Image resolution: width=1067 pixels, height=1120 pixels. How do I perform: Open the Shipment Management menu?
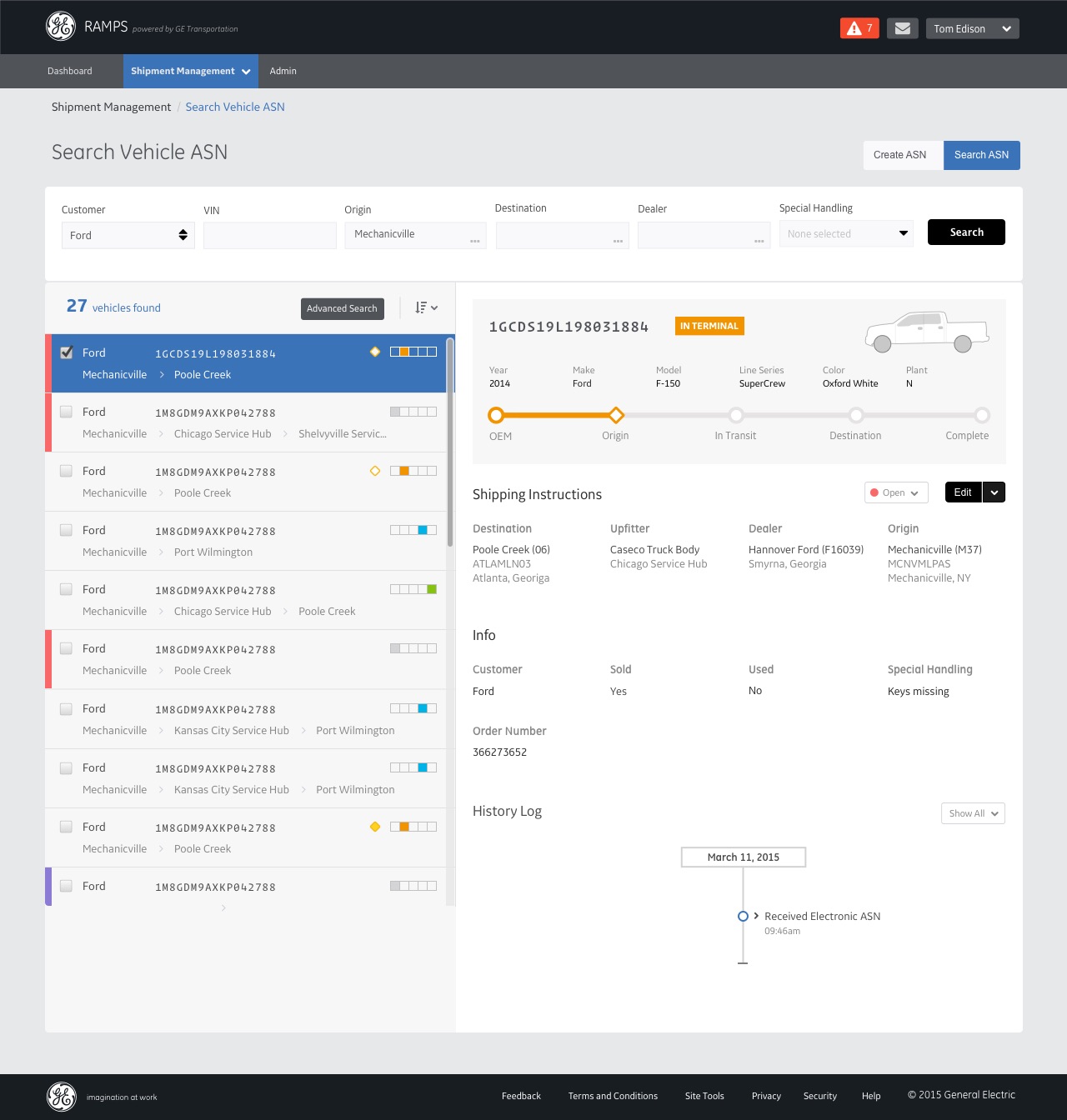coord(191,71)
